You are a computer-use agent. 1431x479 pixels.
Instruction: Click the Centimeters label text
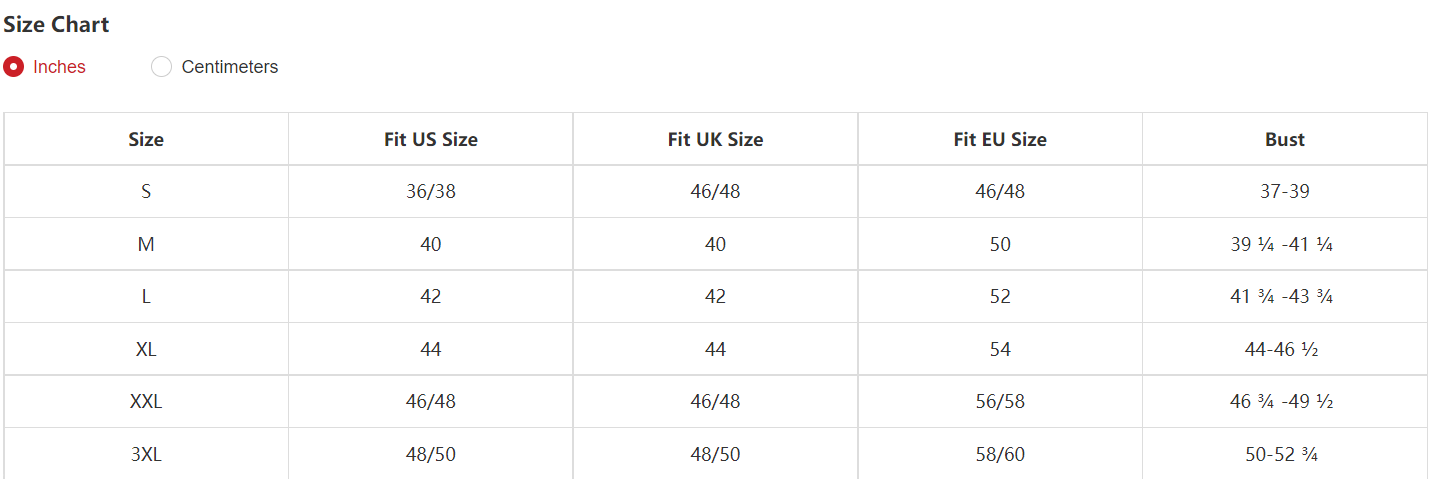click(230, 67)
